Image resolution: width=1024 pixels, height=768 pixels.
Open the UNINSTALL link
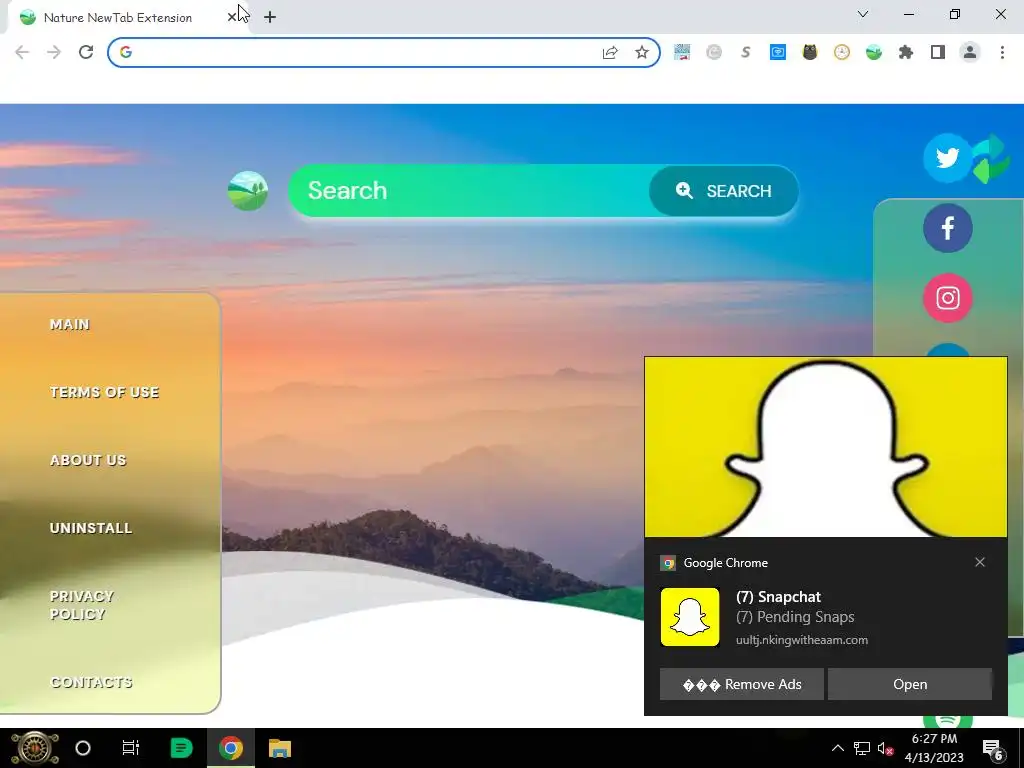click(91, 528)
